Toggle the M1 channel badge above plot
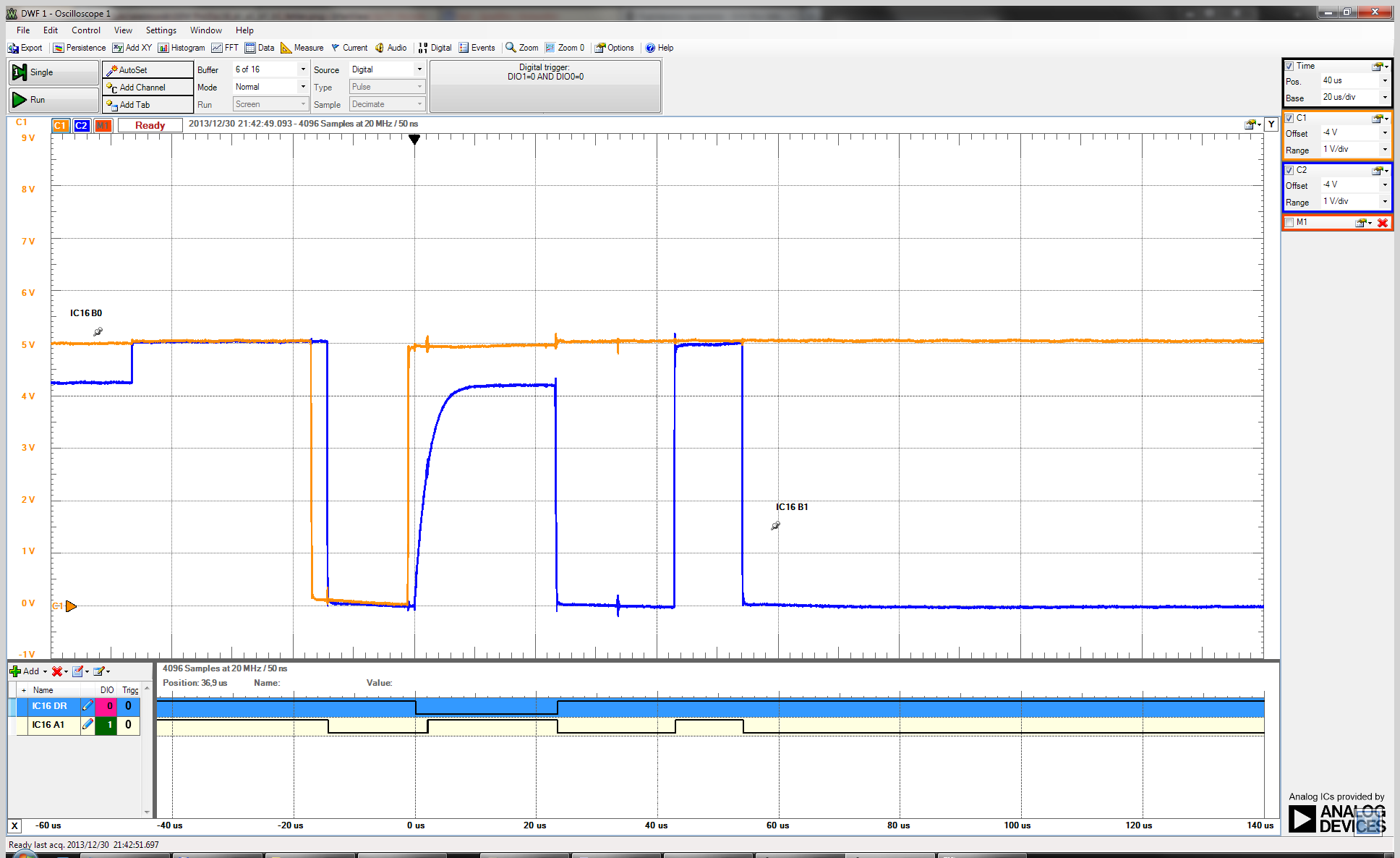1400x858 pixels. (x=103, y=125)
